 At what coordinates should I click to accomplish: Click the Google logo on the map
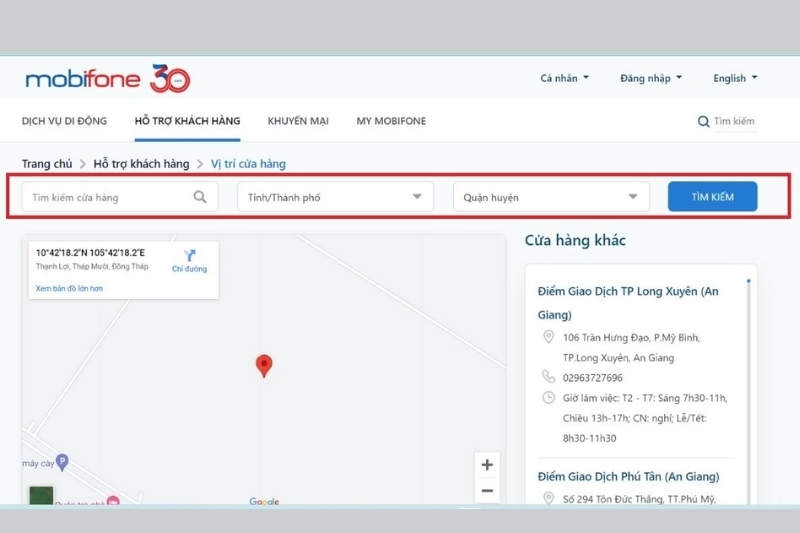click(264, 501)
